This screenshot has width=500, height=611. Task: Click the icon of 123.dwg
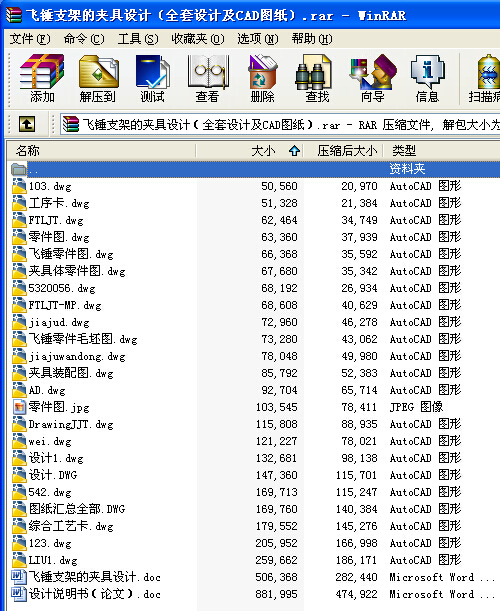(x=19, y=543)
